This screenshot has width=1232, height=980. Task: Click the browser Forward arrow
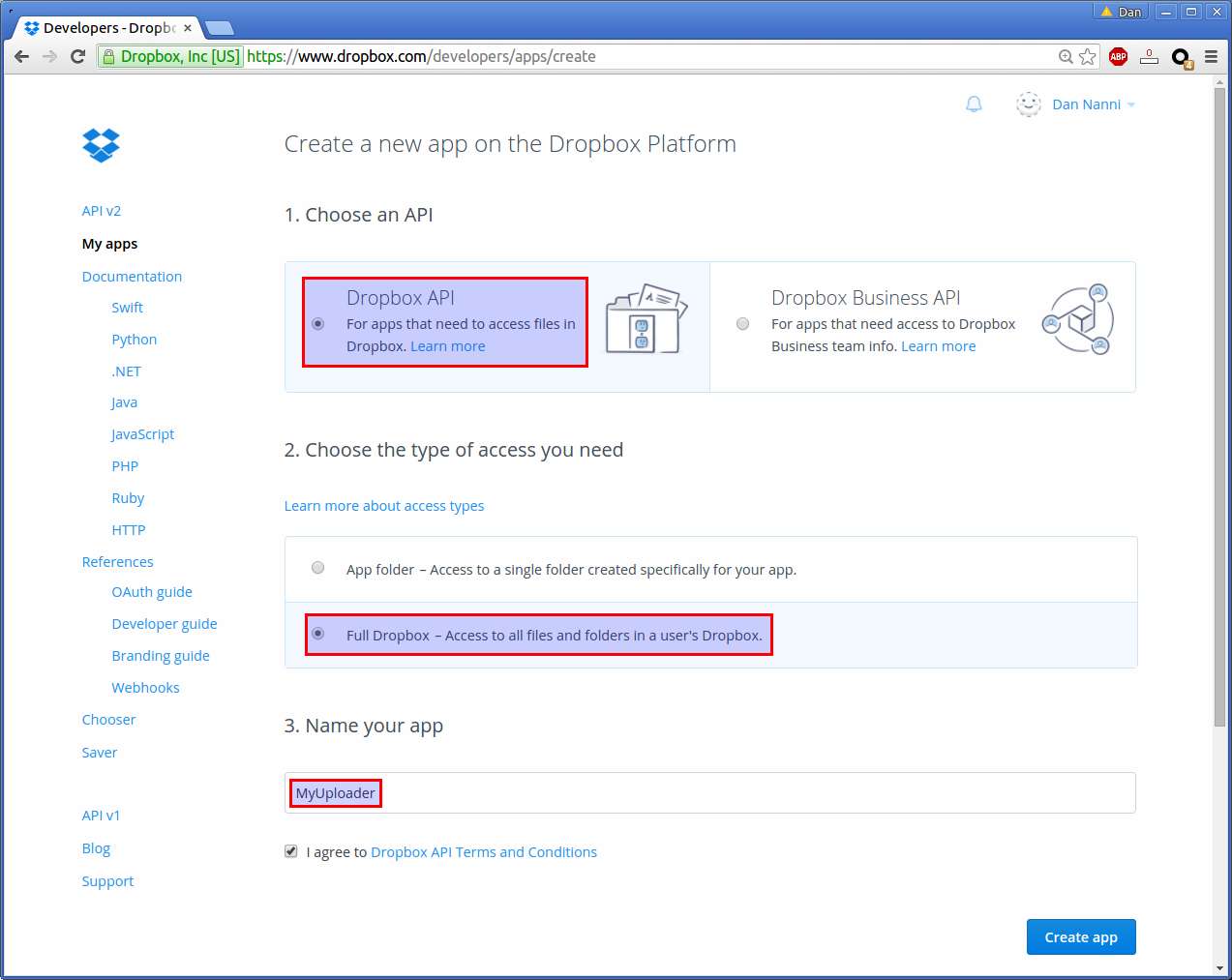coord(49,56)
